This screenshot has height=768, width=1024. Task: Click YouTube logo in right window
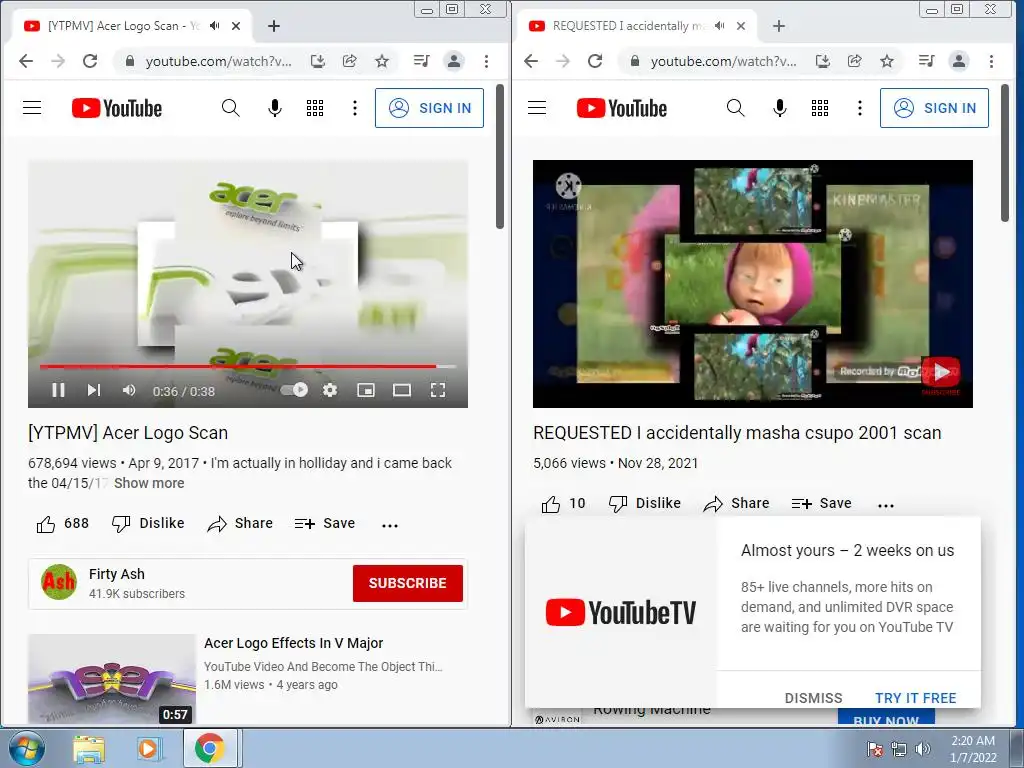click(622, 108)
